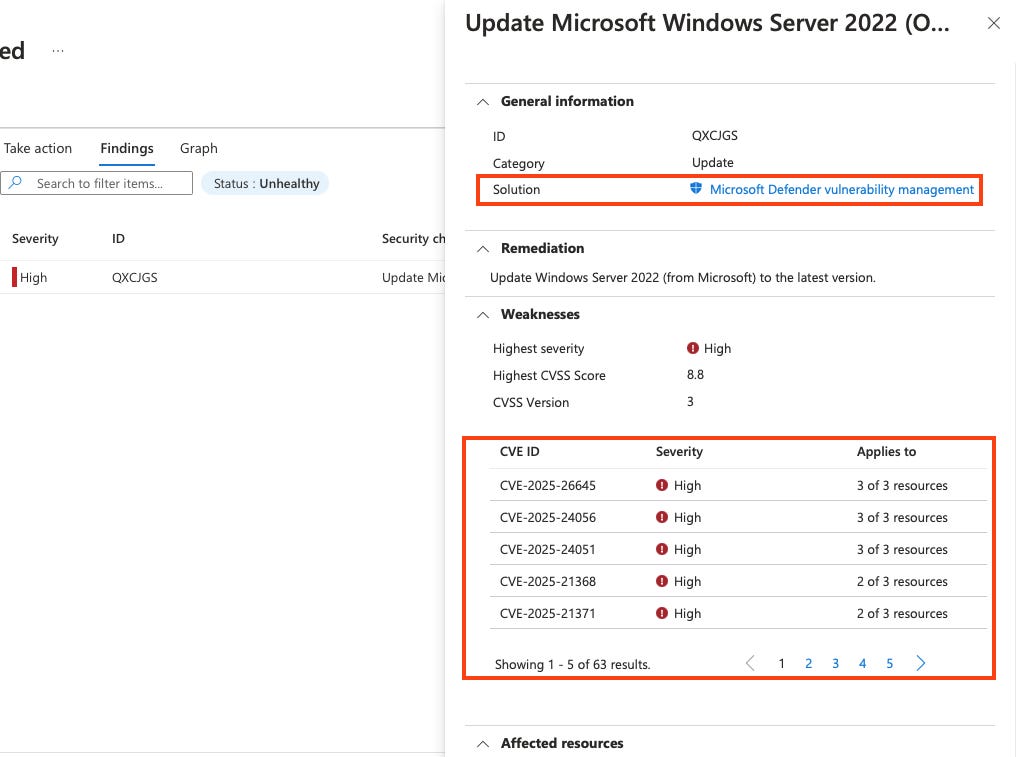
Task: Click the search magnifier icon
Action: (16, 182)
